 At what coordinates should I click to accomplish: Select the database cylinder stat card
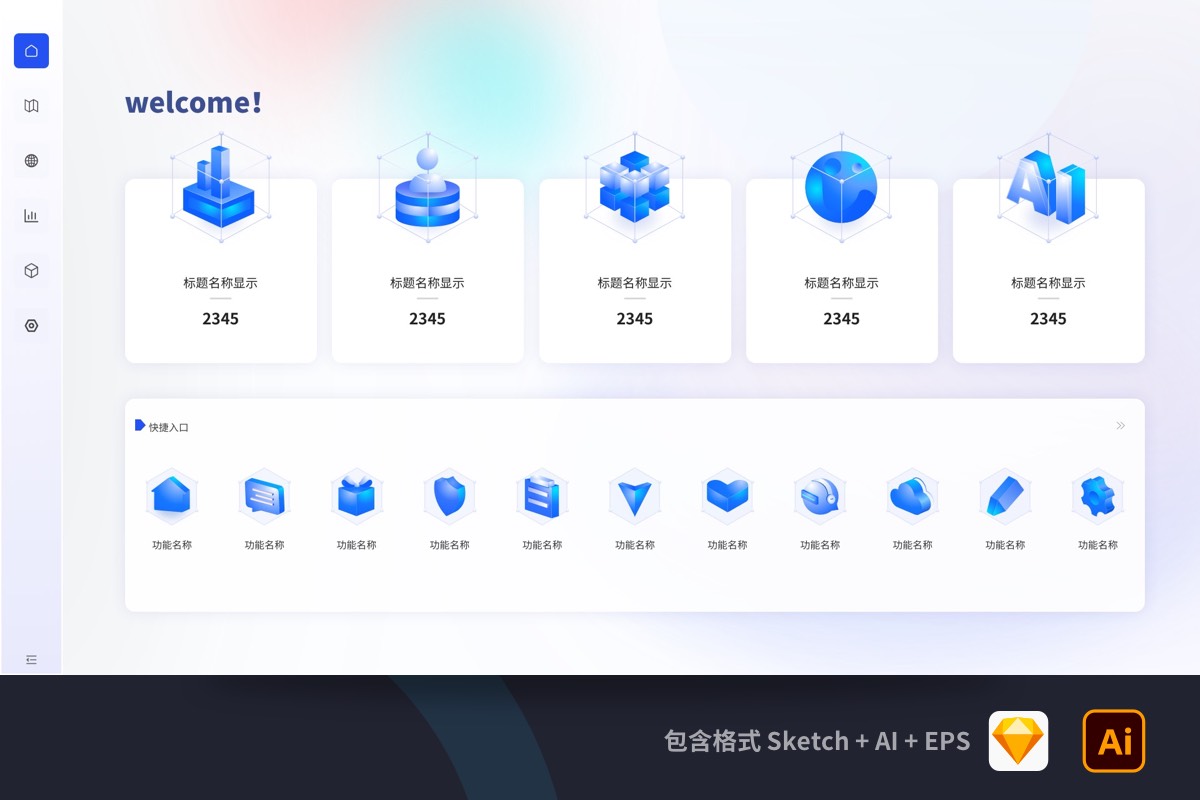coord(427,270)
